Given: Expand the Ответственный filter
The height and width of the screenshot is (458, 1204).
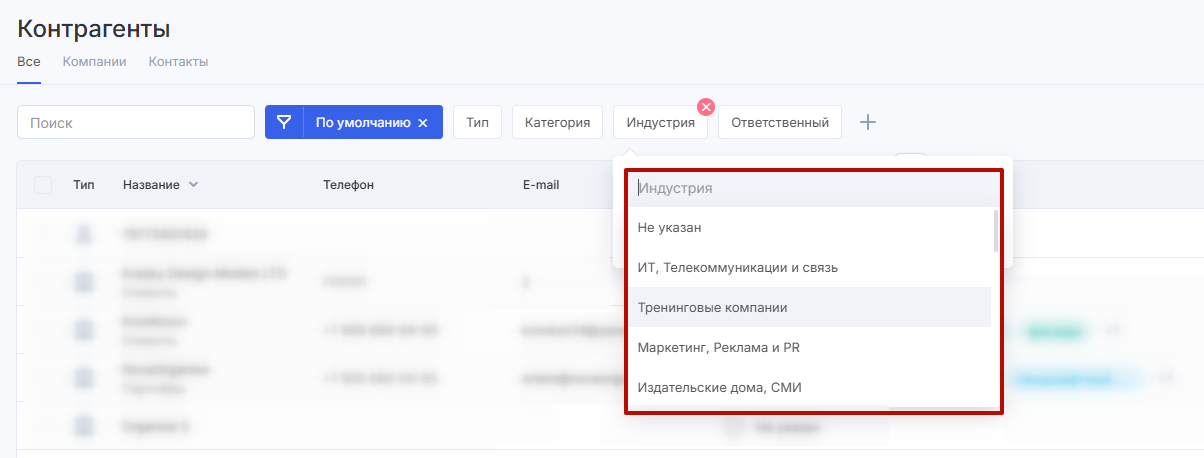Looking at the screenshot, I should click(x=780, y=123).
